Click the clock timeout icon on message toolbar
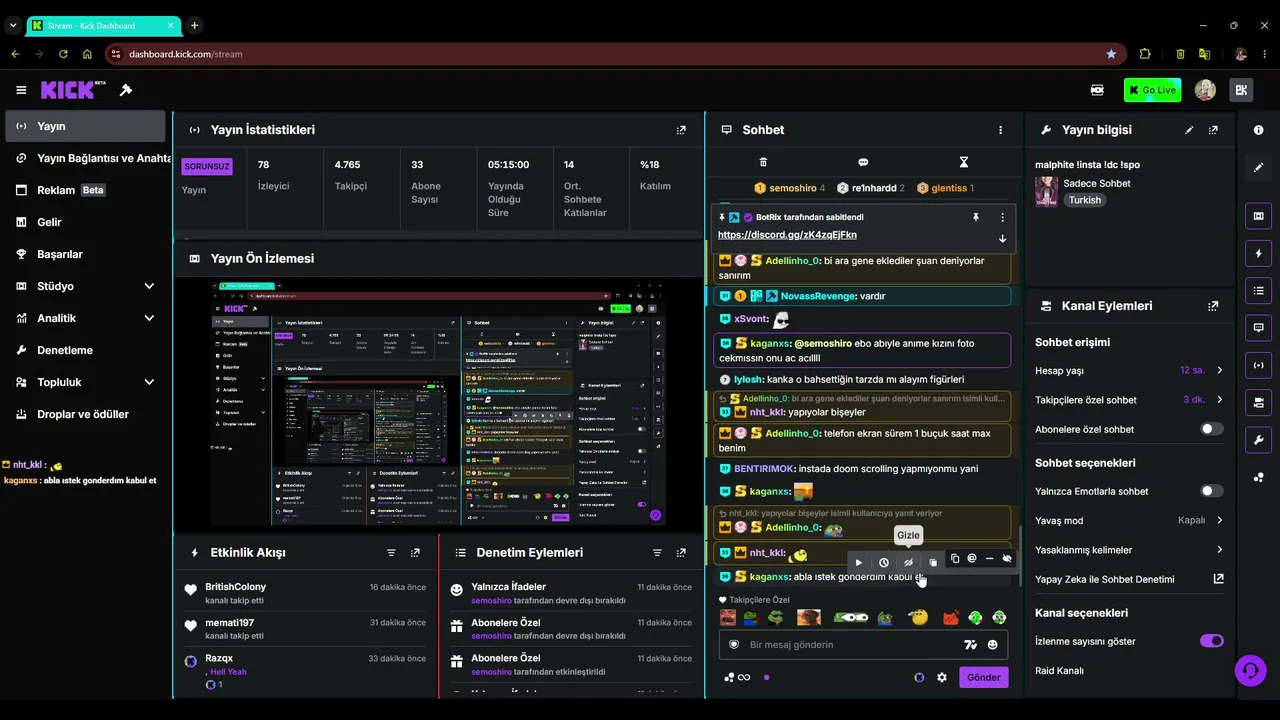The width and height of the screenshot is (1280, 720). (883, 562)
